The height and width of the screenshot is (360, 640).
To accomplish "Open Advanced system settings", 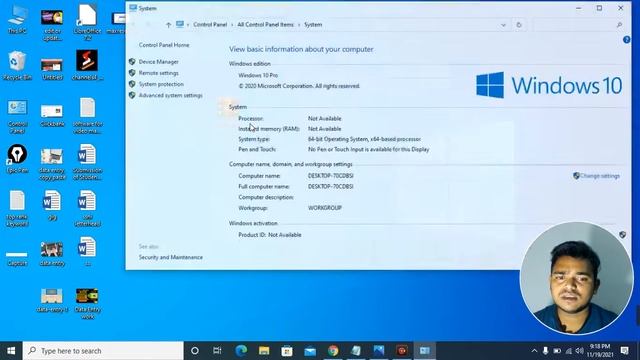I will 171,96.
